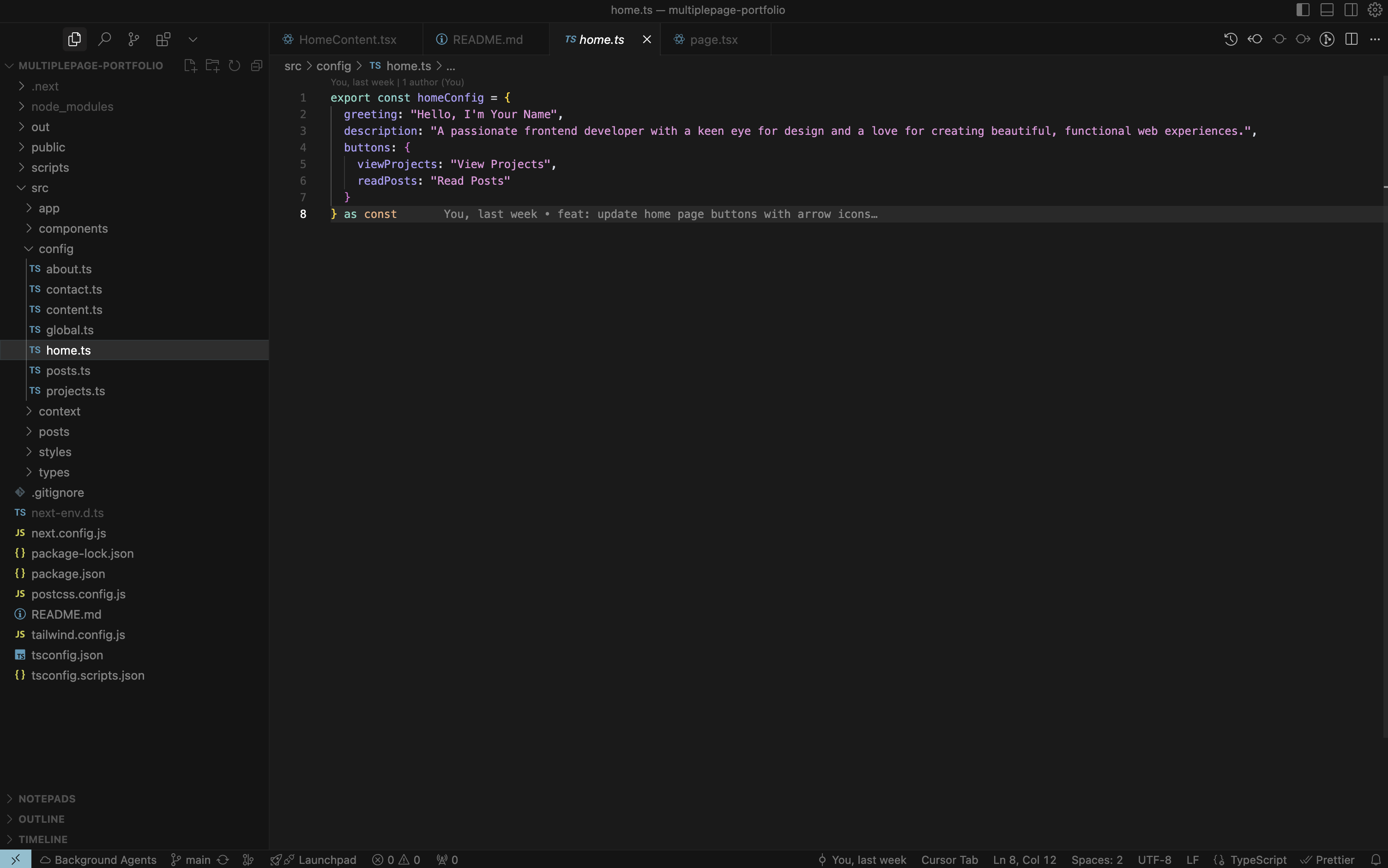This screenshot has height=868, width=1388.
Task: Open the file timeline history icon
Action: (x=1230, y=39)
